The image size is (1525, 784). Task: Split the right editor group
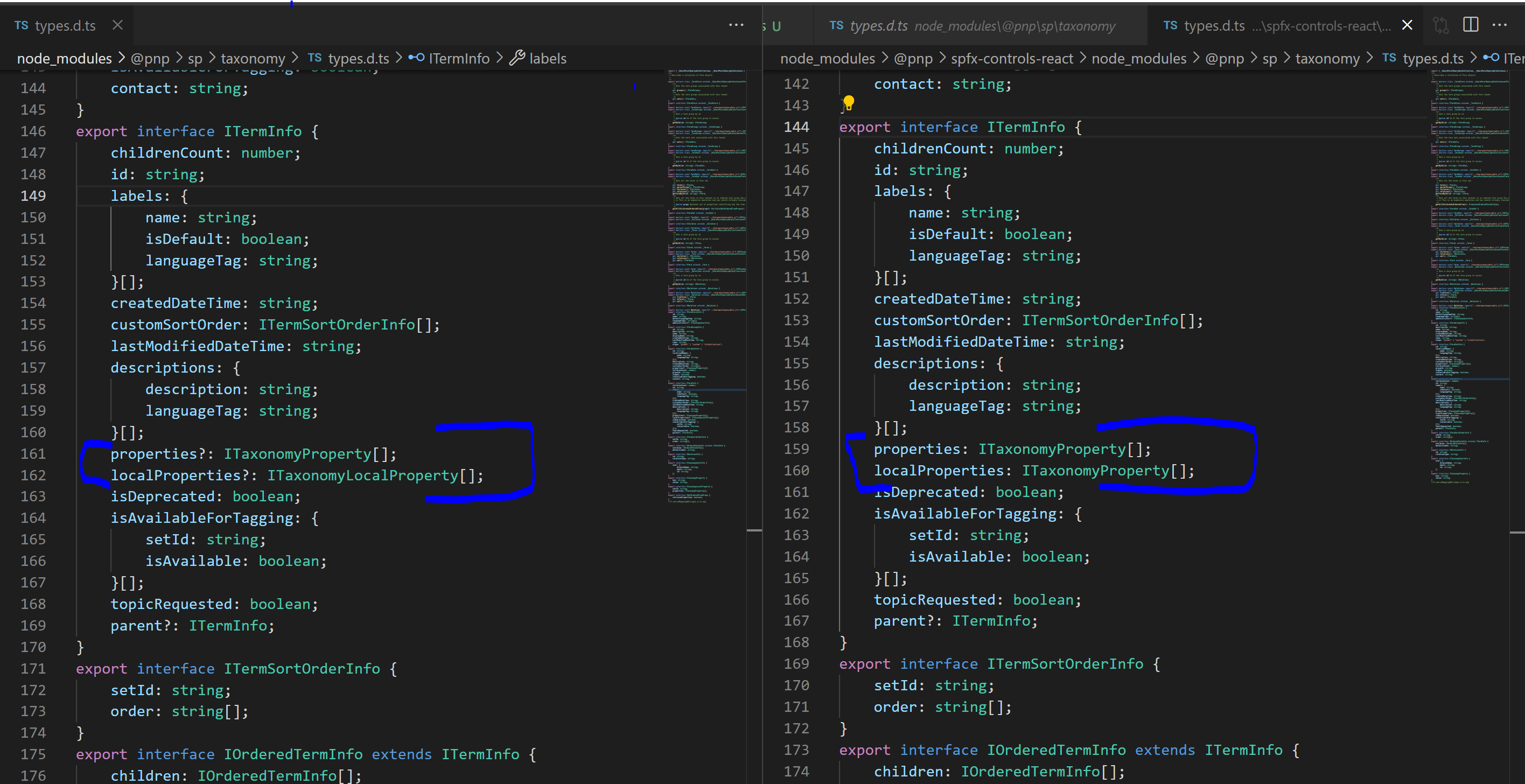point(1471,25)
